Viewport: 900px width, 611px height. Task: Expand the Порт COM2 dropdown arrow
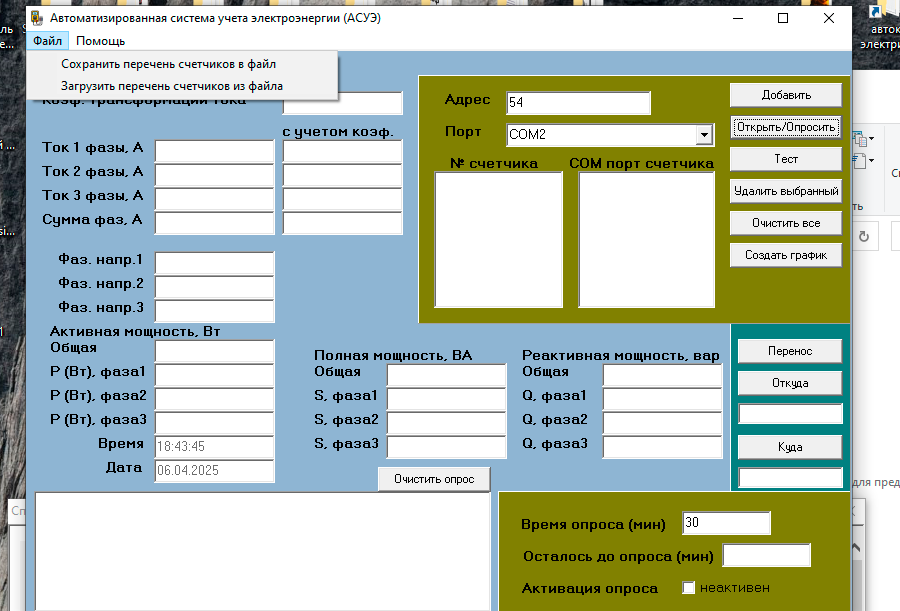click(704, 135)
